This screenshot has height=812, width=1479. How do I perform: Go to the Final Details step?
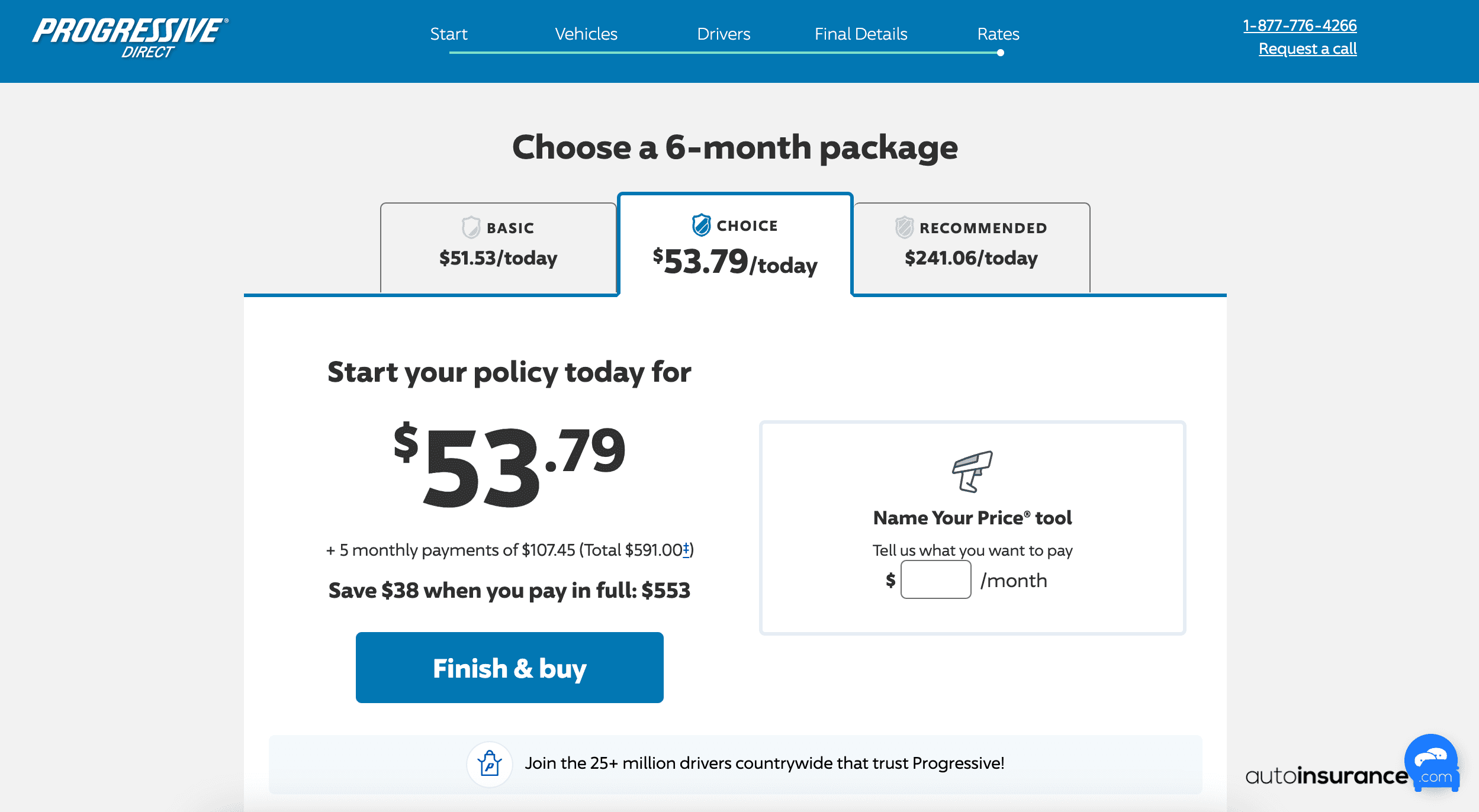861,34
